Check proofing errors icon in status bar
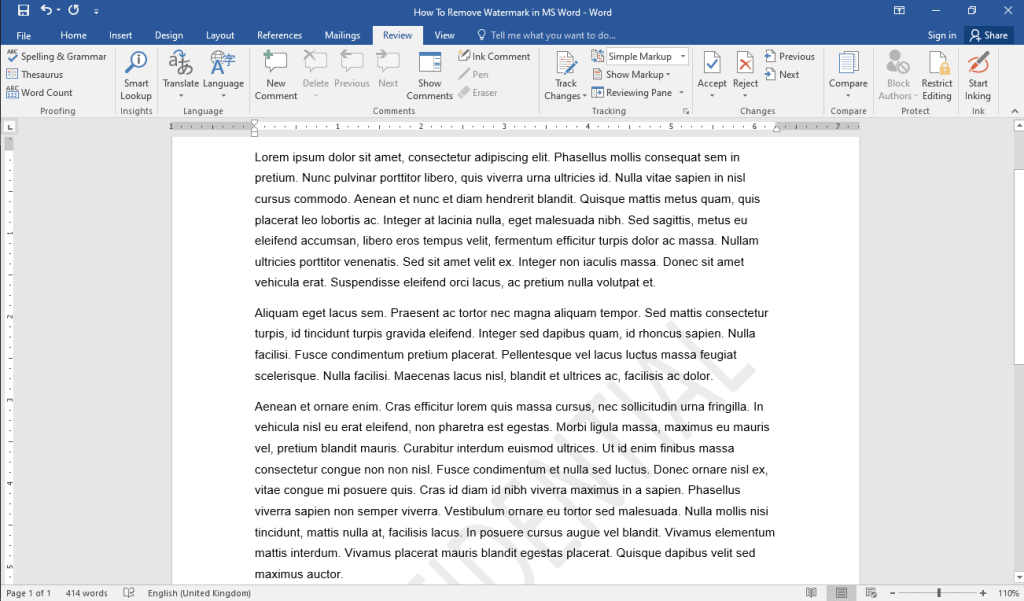This screenshot has height=601, width=1024. 129,593
